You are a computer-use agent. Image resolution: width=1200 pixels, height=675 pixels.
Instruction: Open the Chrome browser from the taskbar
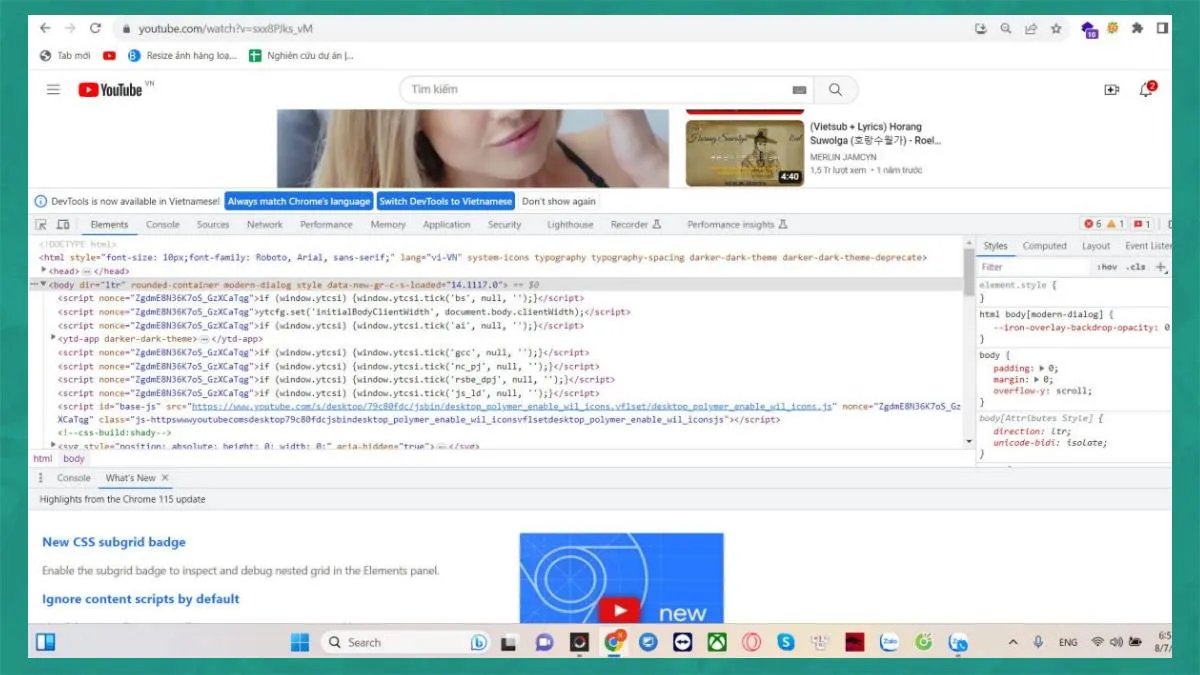point(614,642)
